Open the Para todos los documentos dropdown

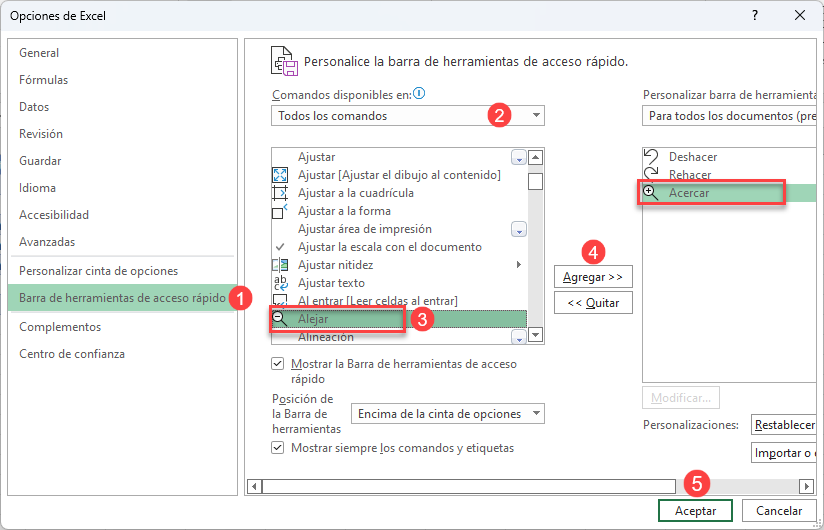coord(729,116)
